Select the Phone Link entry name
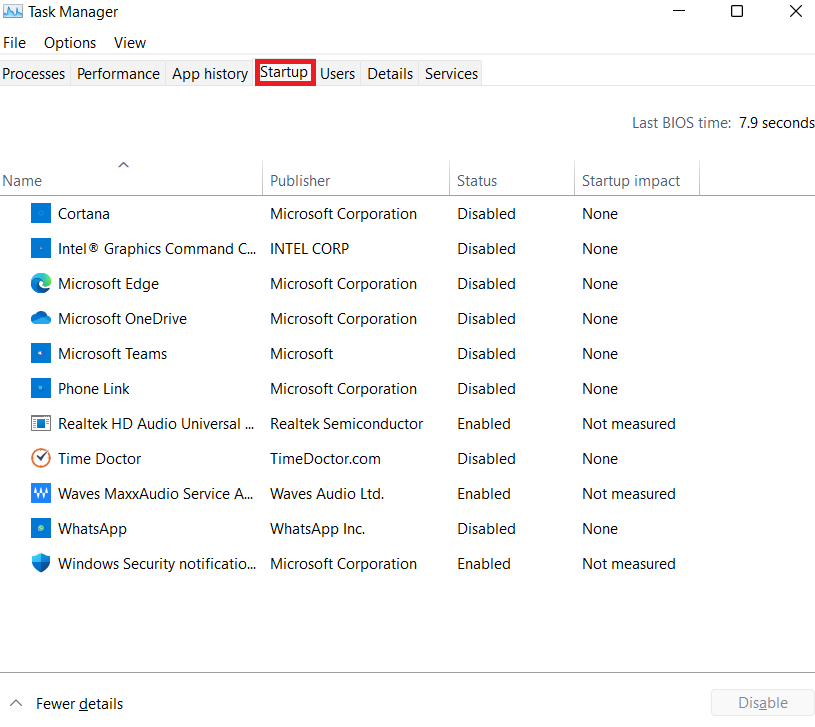Image resolution: width=815 pixels, height=727 pixels. pos(94,389)
